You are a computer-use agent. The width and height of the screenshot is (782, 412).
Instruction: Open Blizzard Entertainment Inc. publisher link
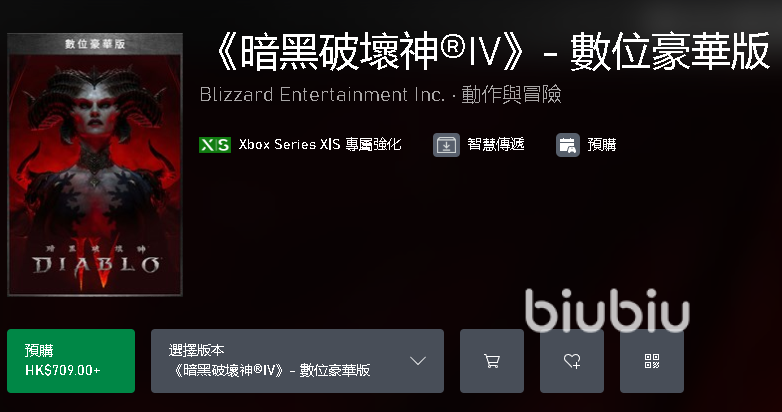322,94
